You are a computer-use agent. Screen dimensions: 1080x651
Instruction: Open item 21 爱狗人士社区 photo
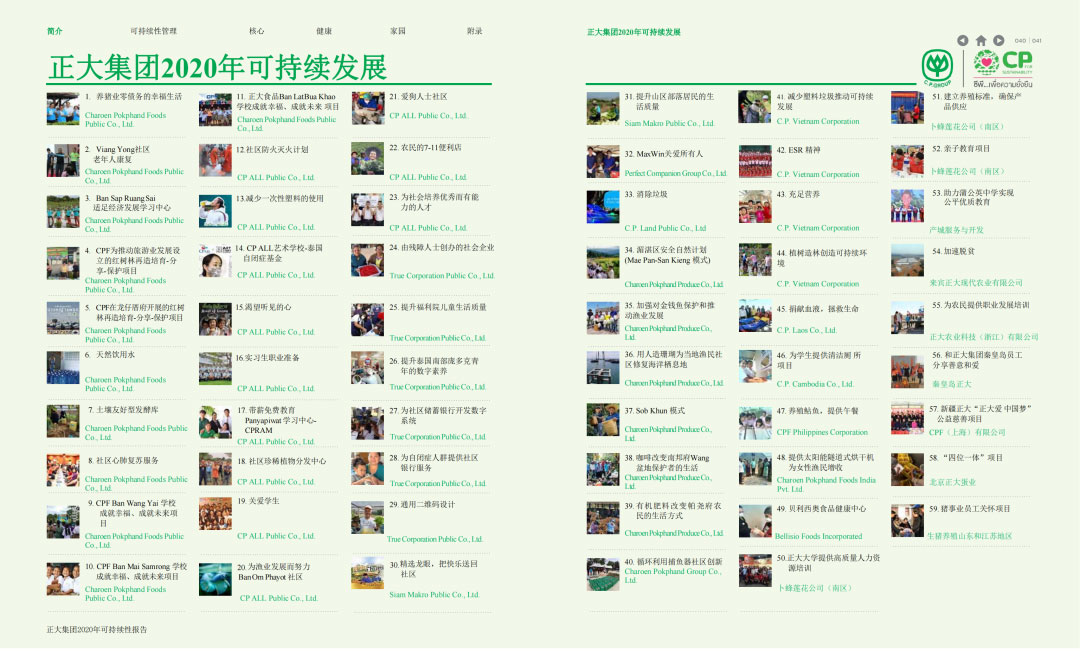[x=367, y=108]
